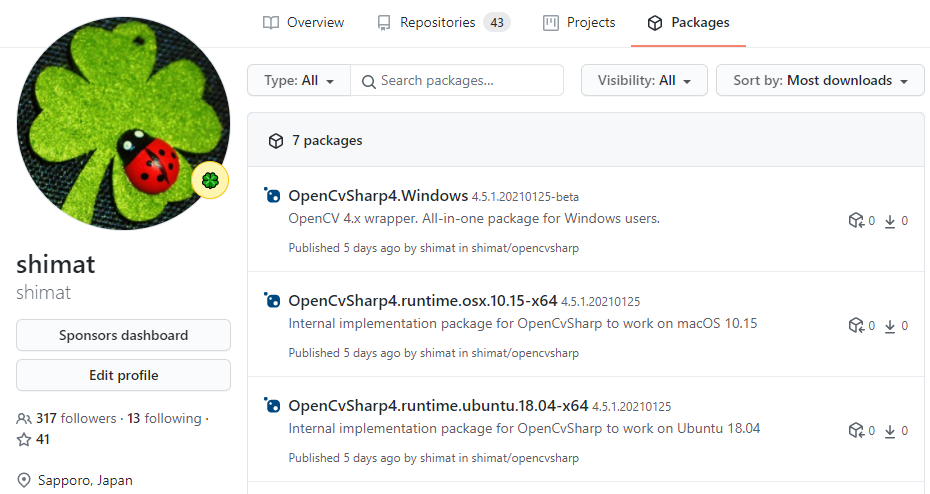
Task: Click dependents icon in osx.10.15-x64 row
Action: pyautogui.click(x=855, y=326)
